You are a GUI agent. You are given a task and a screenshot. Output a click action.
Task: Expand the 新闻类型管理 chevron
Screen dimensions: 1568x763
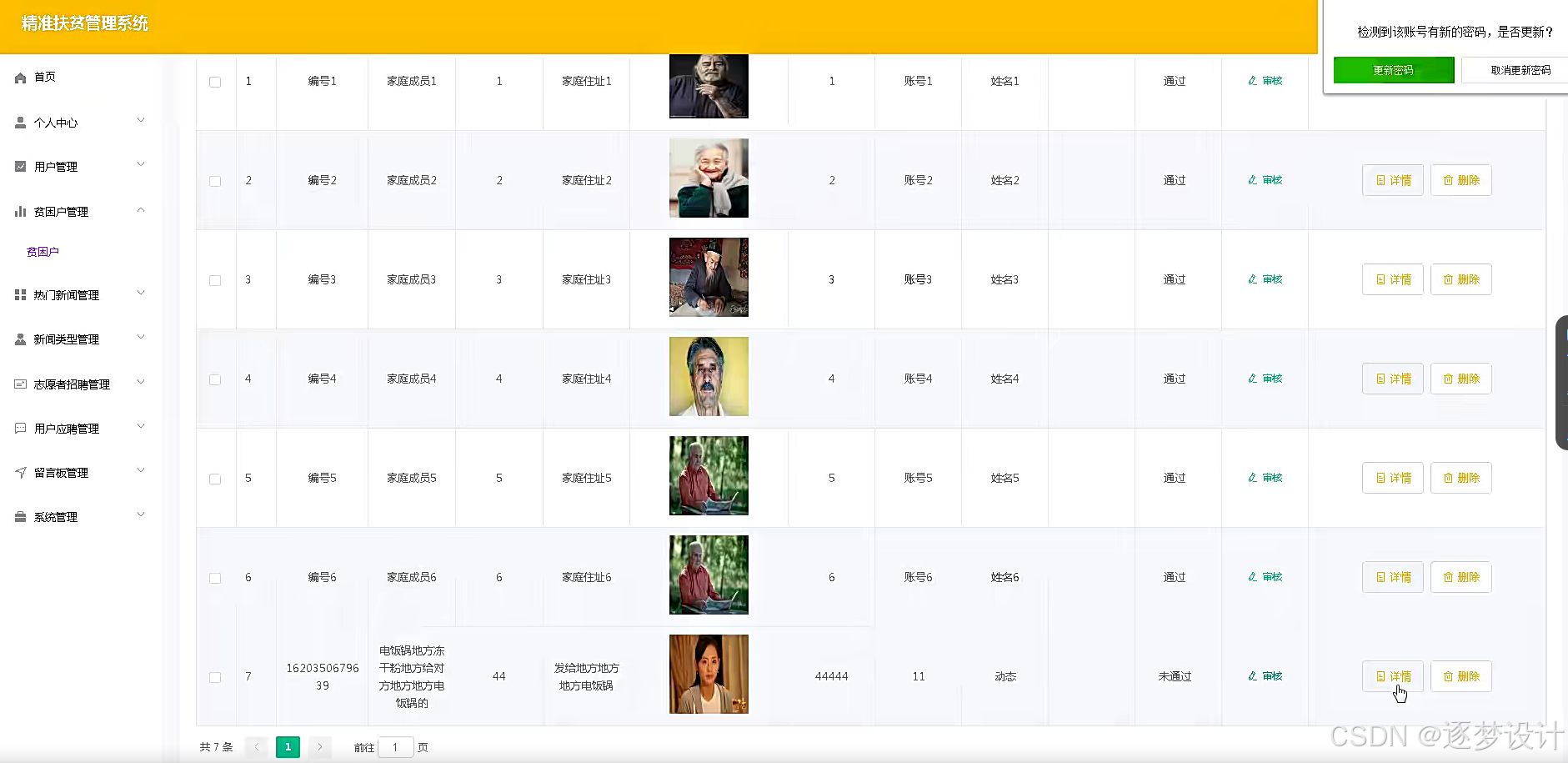(141, 338)
